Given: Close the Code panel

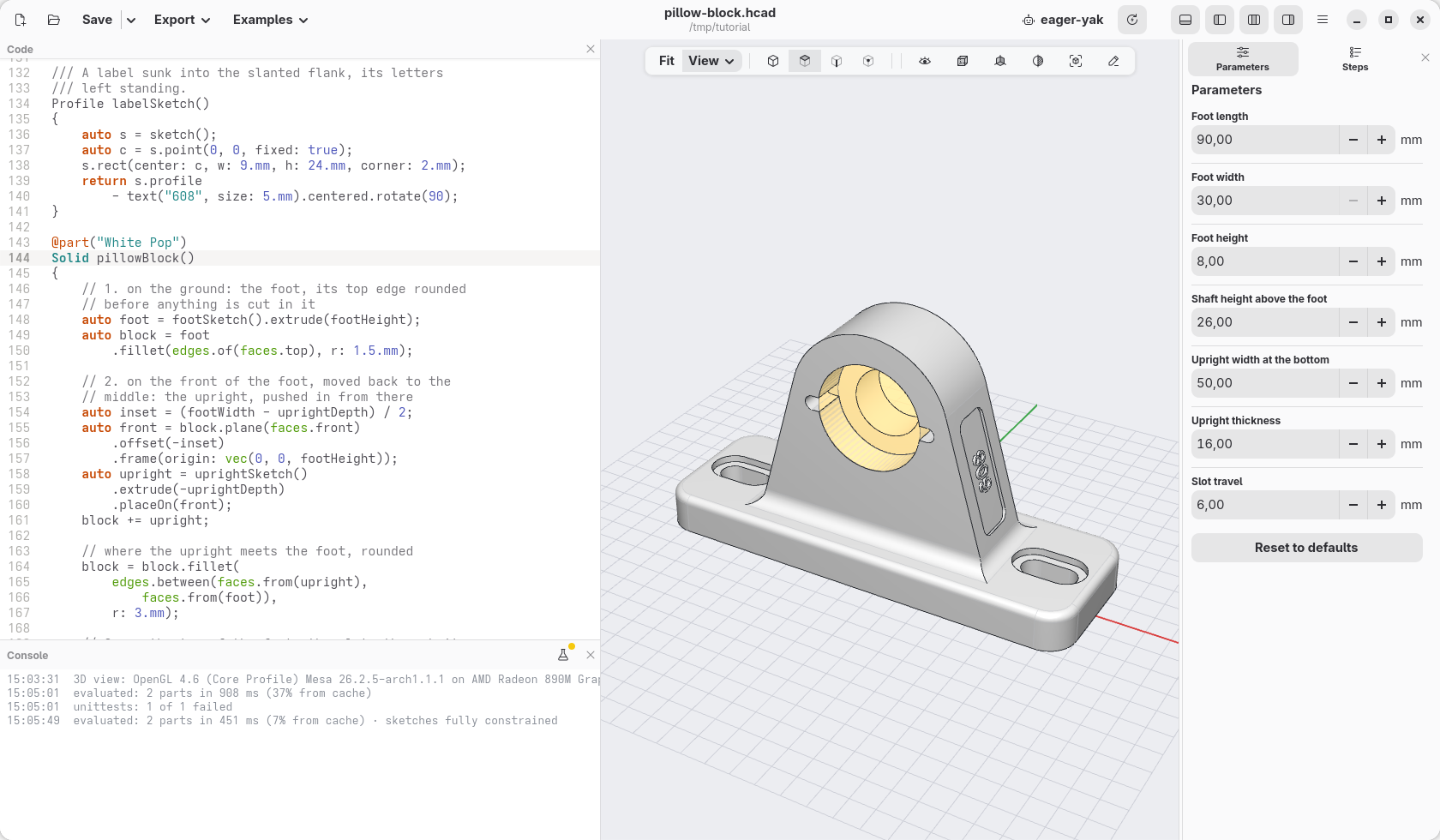Looking at the screenshot, I should pos(591,49).
